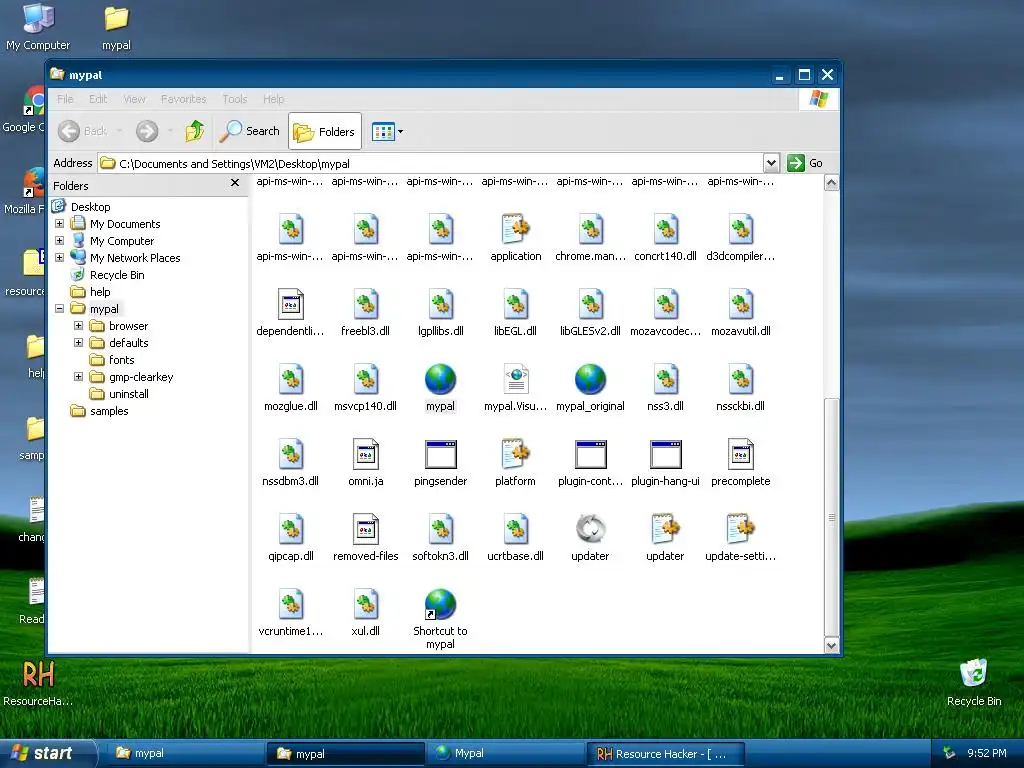The width and height of the screenshot is (1024, 768).
Task: Open the Tools menu
Action: (x=234, y=99)
